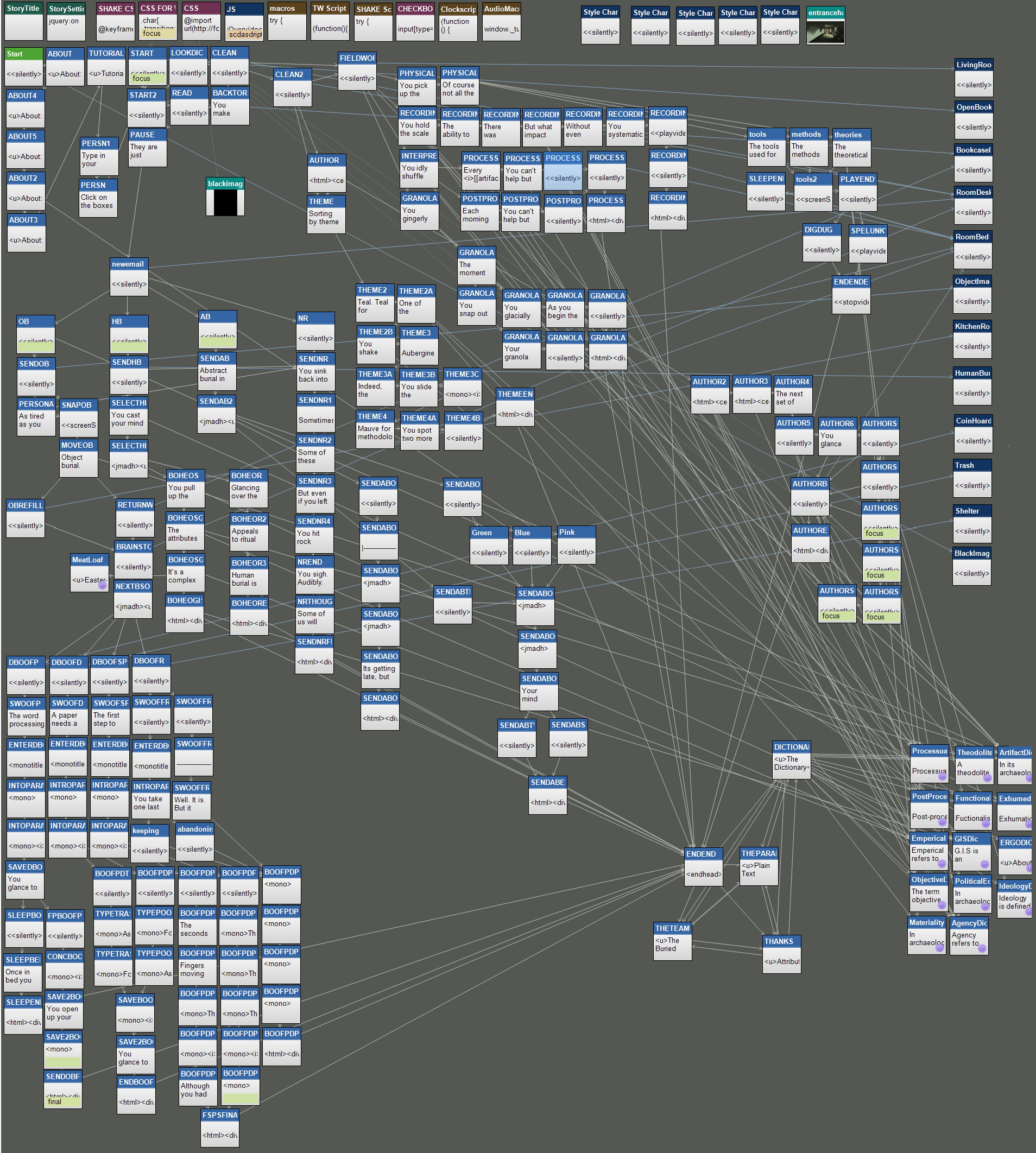Select the SENDOB passage

tap(36, 377)
